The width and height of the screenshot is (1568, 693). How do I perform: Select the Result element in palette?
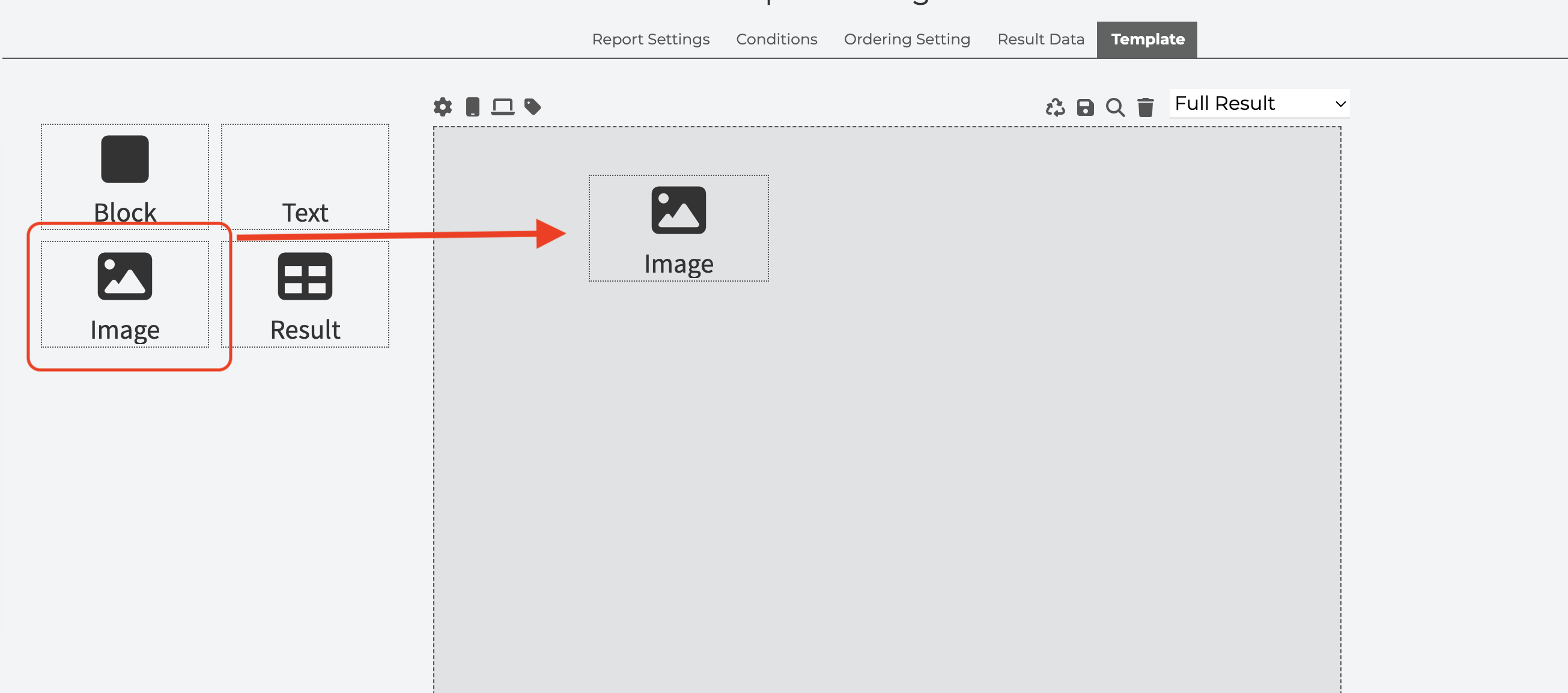point(305,294)
